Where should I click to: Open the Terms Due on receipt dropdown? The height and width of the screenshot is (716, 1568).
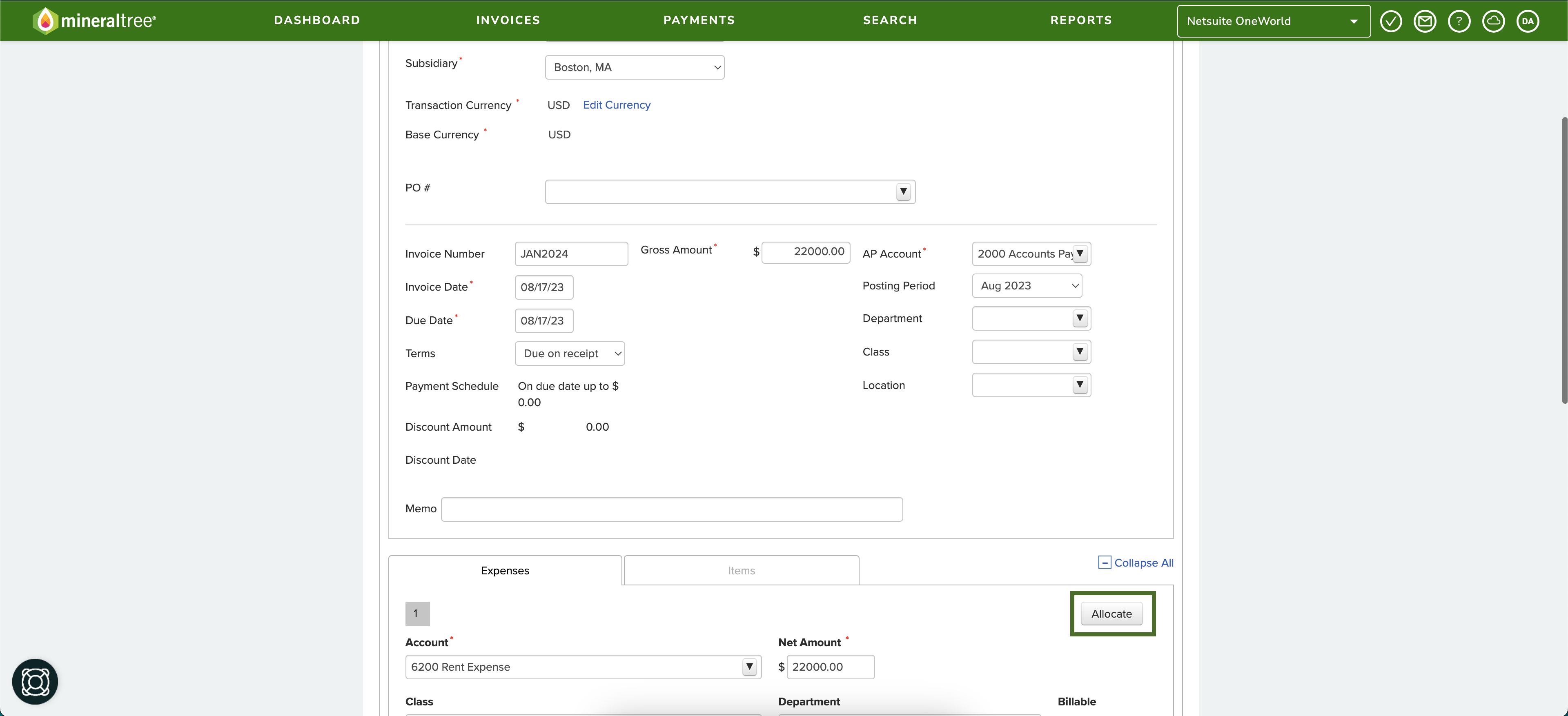click(570, 354)
